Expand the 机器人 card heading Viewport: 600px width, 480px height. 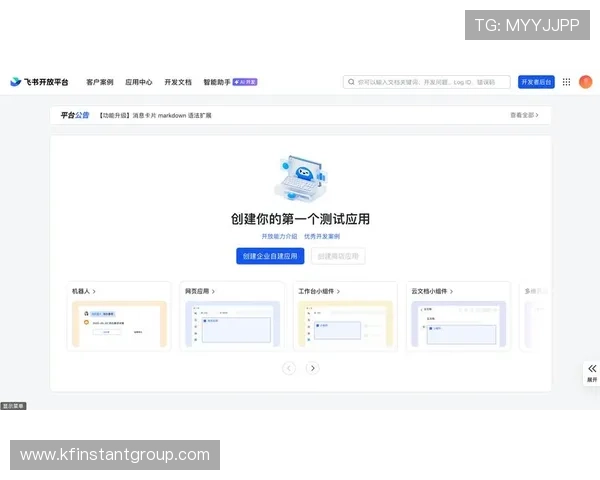point(84,291)
